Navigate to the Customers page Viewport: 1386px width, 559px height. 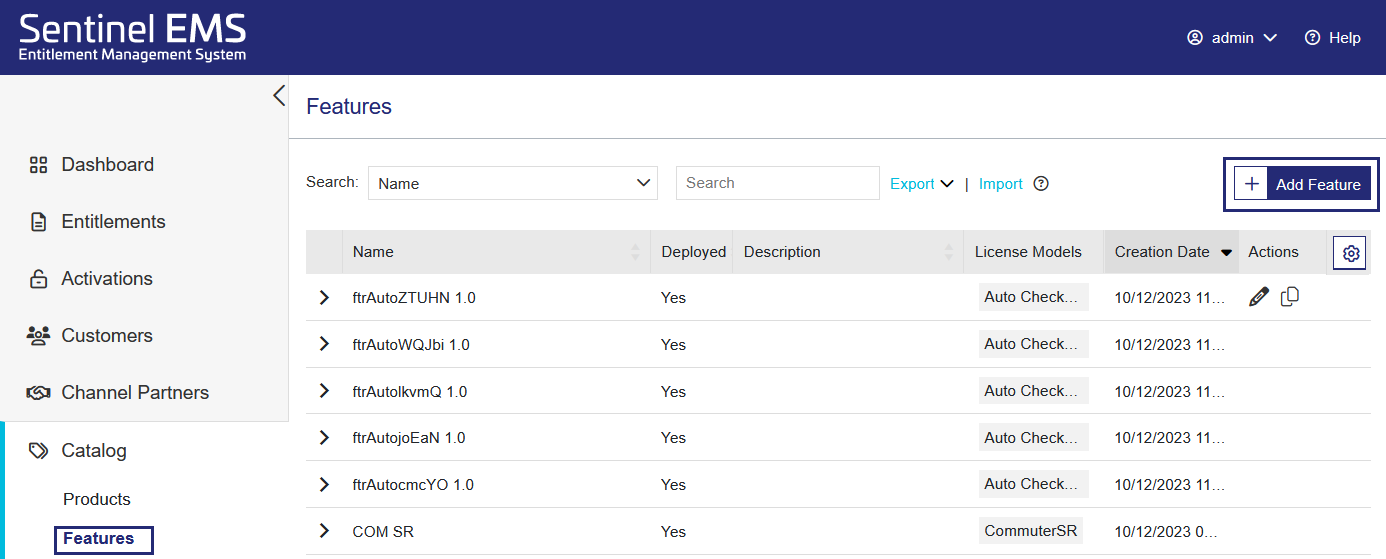click(x=107, y=336)
